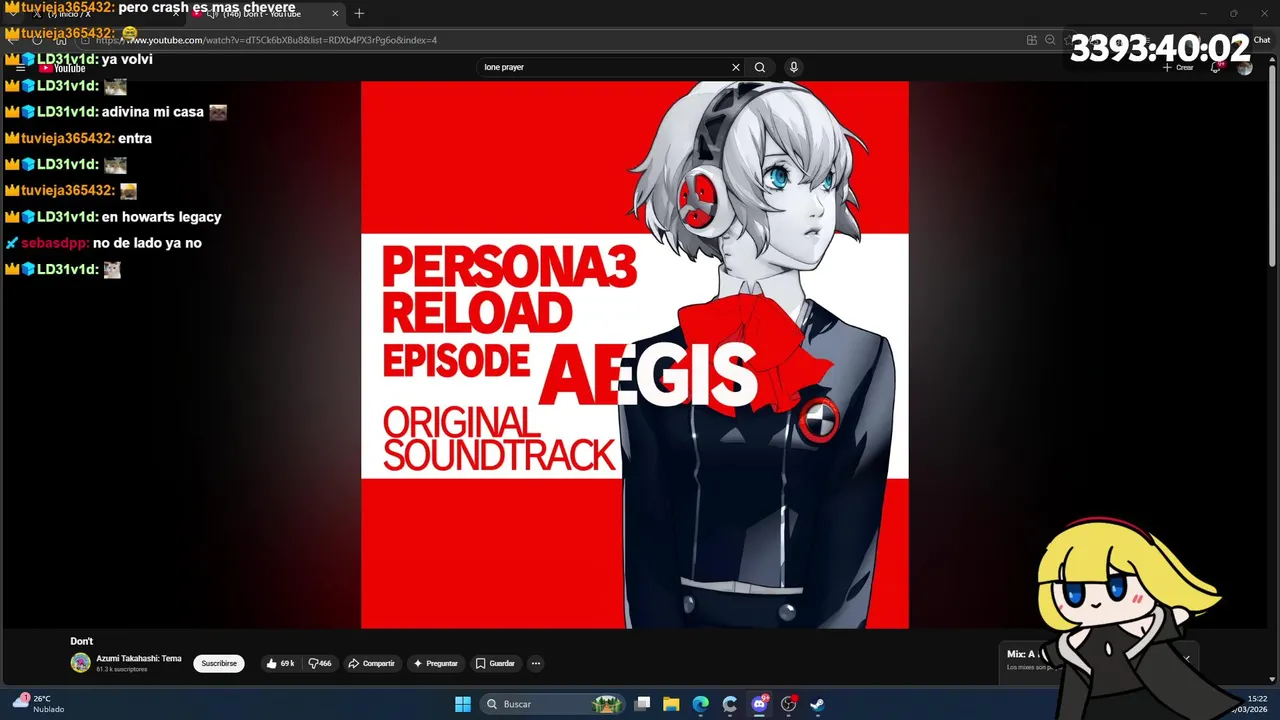The height and width of the screenshot is (720, 1280).
Task: Open Discord from the taskbar
Action: (759, 704)
